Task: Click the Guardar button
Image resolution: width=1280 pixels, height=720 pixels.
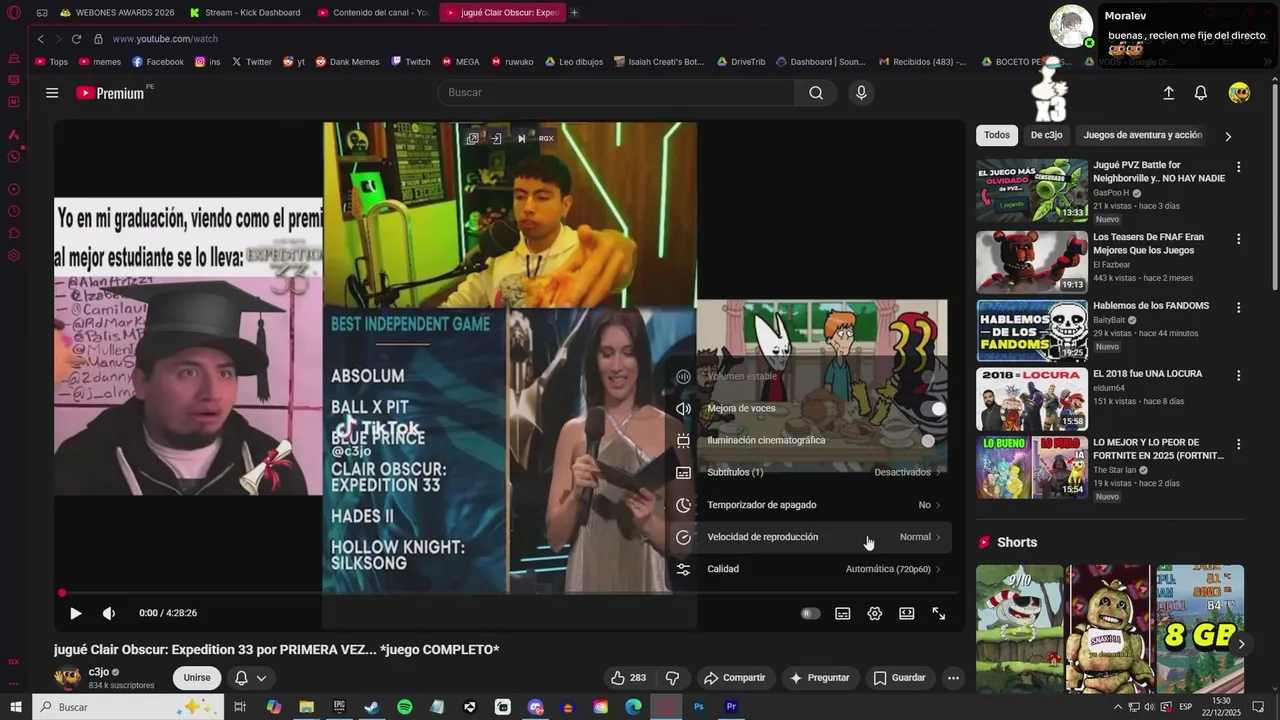Action: [x=900, y=678]
